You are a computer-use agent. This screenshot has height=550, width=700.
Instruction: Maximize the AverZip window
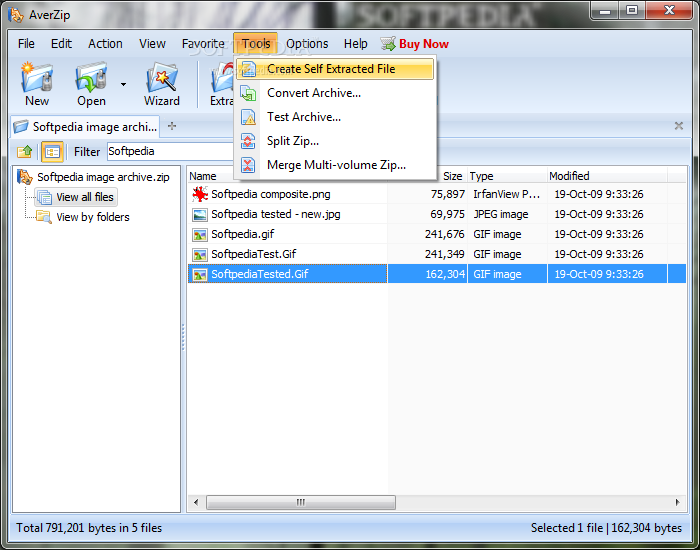(x=631, y=11)
